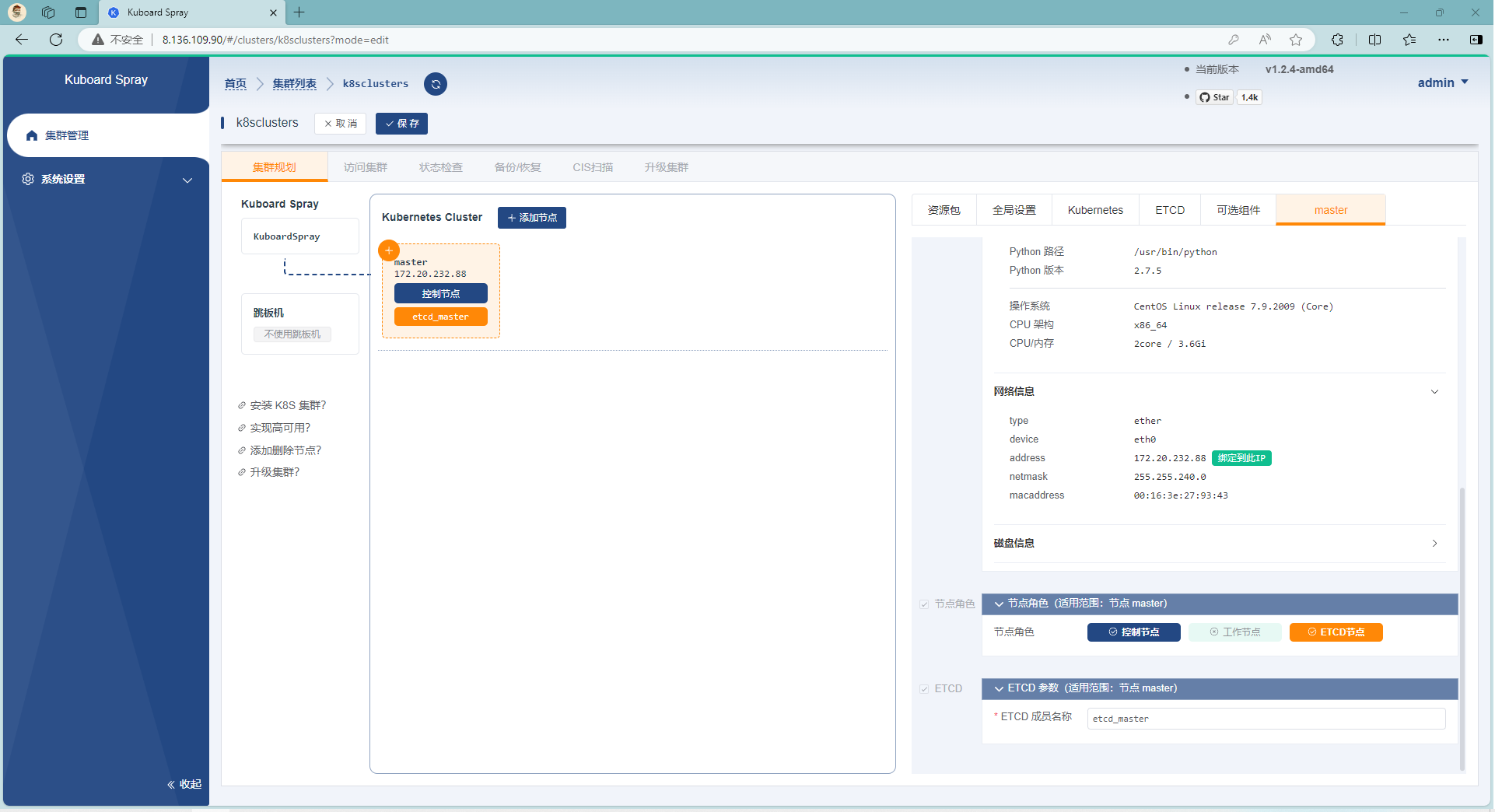Open the admin user dropdown
Screen dimensions: 1495x812
tap(1442, 82)
